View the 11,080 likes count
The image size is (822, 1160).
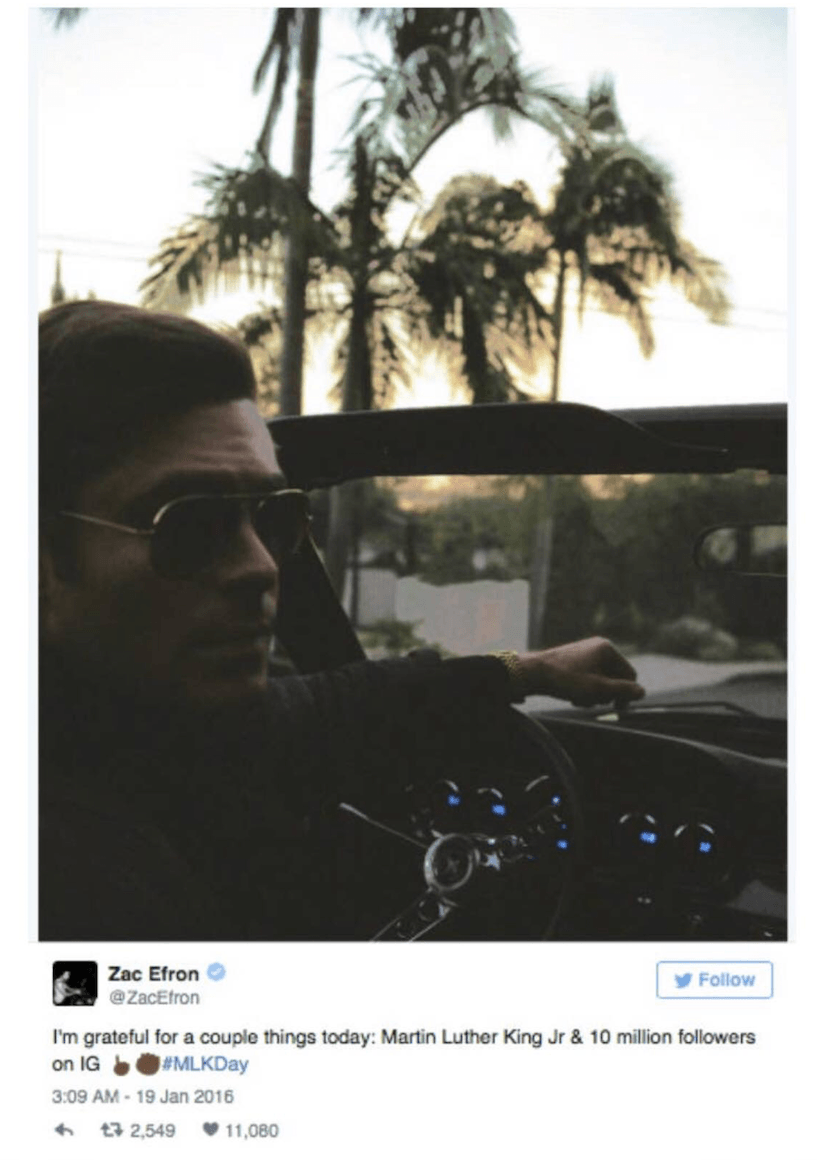[x=252, y=1130]
